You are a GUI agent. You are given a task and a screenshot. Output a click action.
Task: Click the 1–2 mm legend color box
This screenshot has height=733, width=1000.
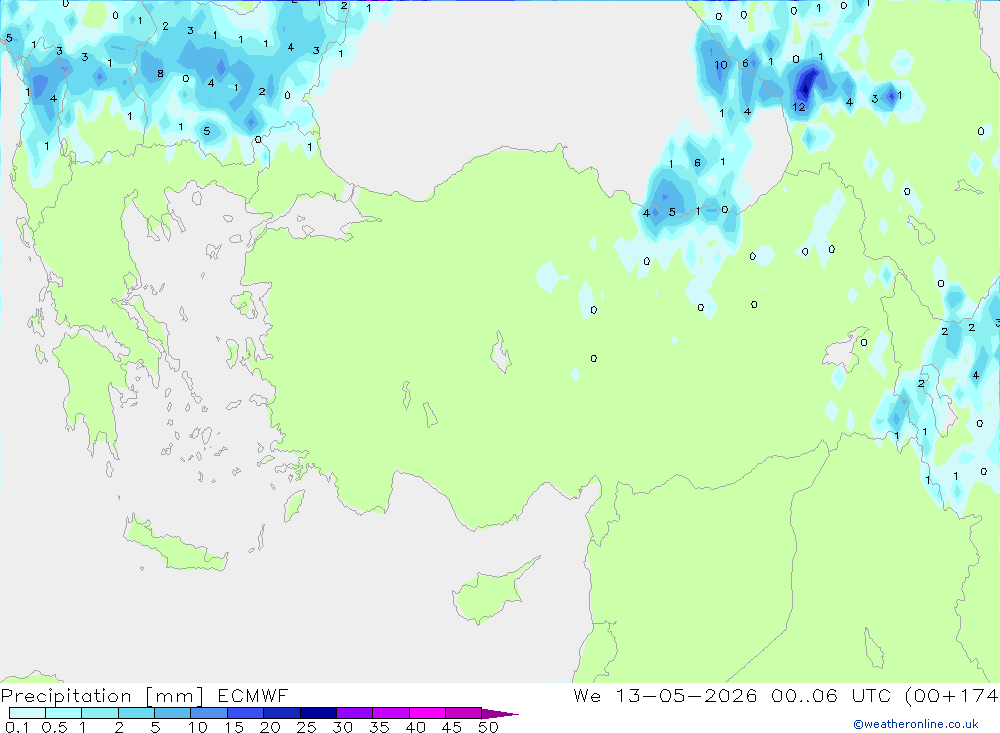[x=100, y=713]
